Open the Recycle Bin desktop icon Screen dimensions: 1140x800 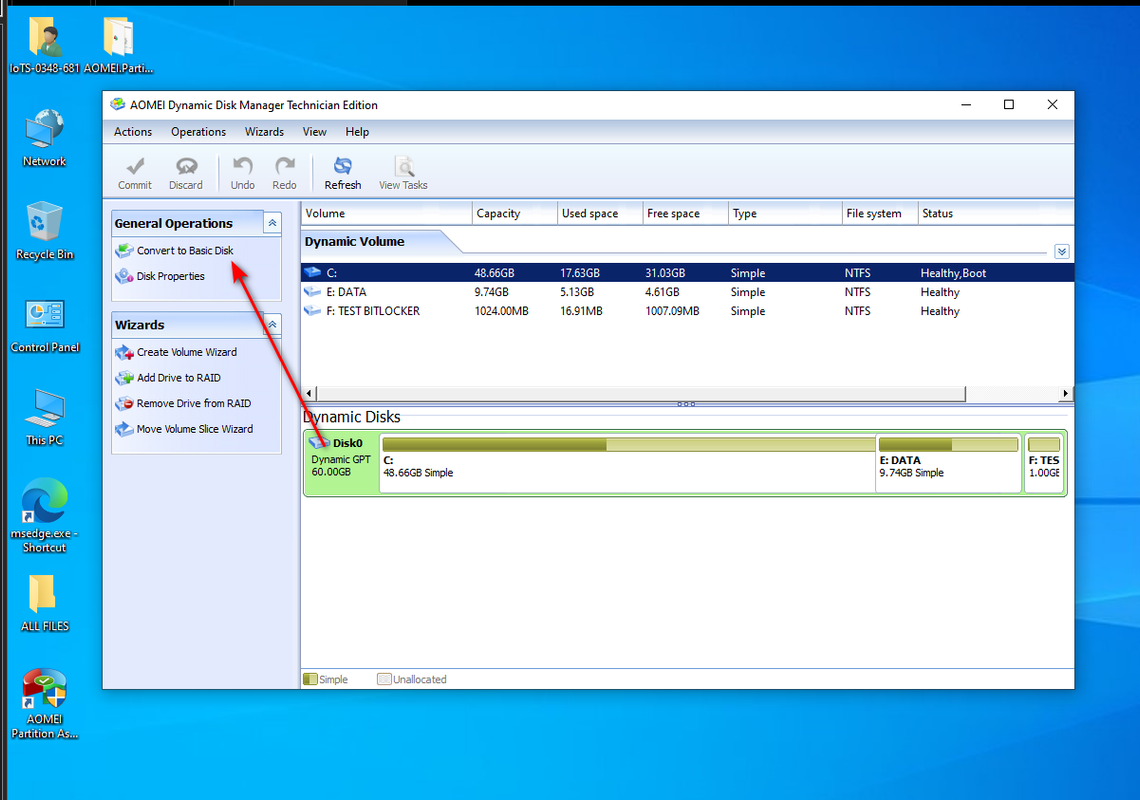click(44, 231)
